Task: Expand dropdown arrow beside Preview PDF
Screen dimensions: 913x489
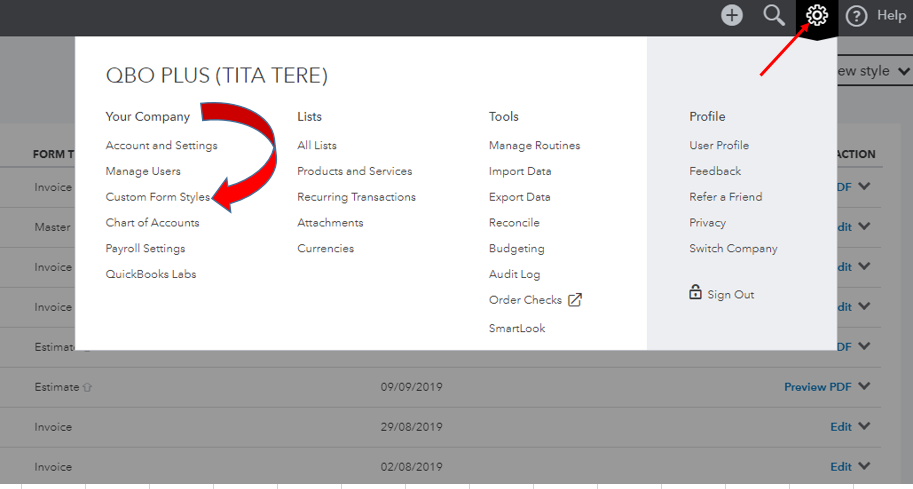Action: point(865,386)
